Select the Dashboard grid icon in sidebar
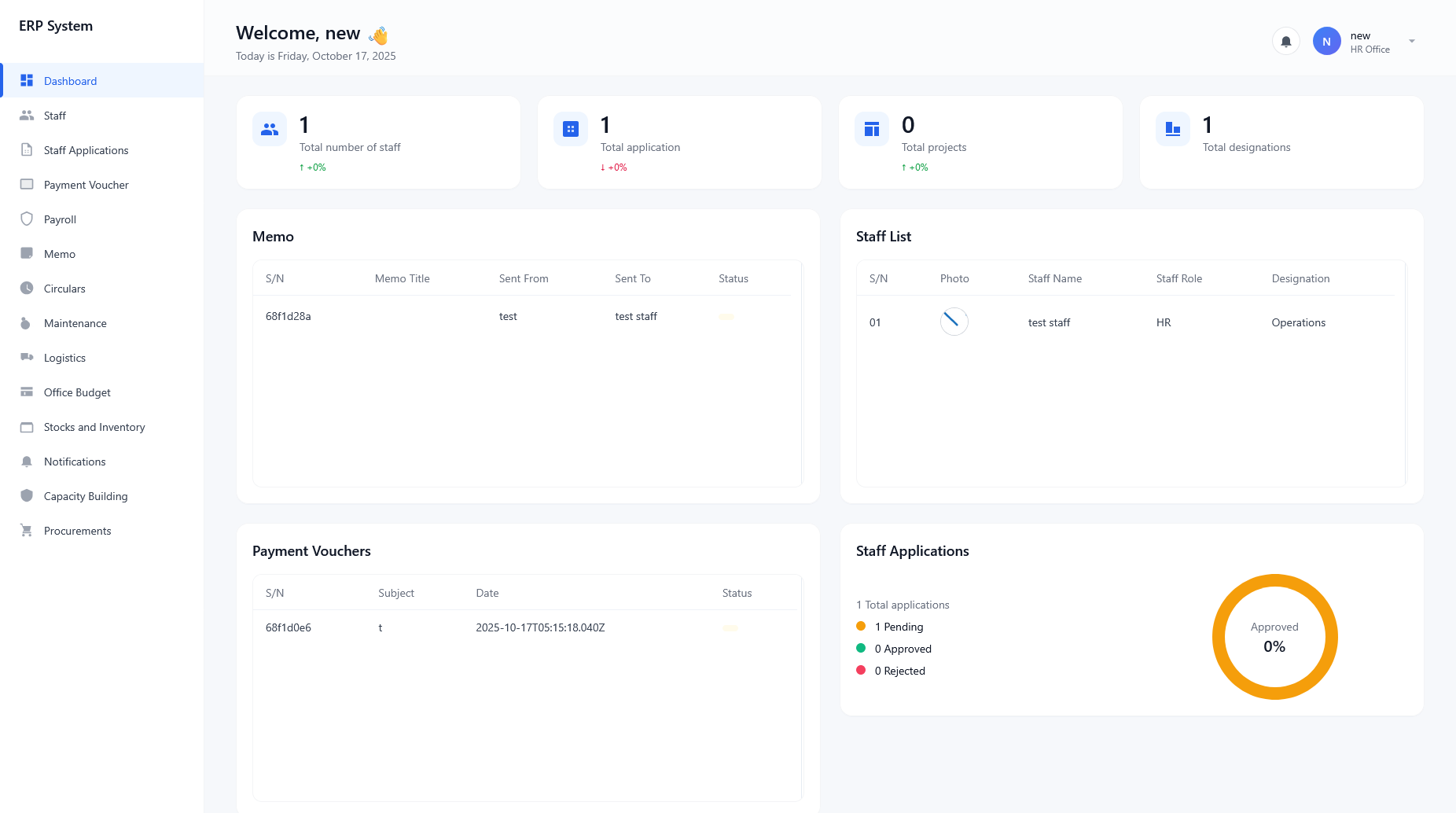 (27, 80)
